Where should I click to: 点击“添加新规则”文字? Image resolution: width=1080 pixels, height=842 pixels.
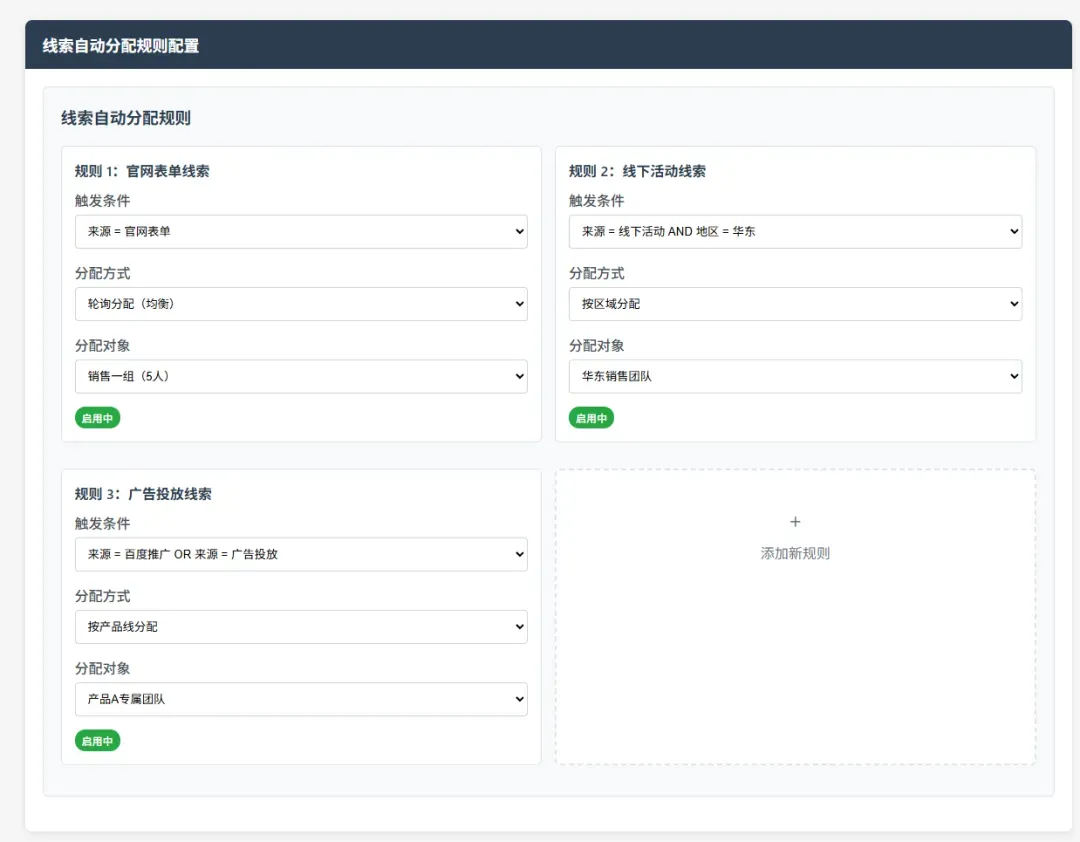click(x=795, y=553)
